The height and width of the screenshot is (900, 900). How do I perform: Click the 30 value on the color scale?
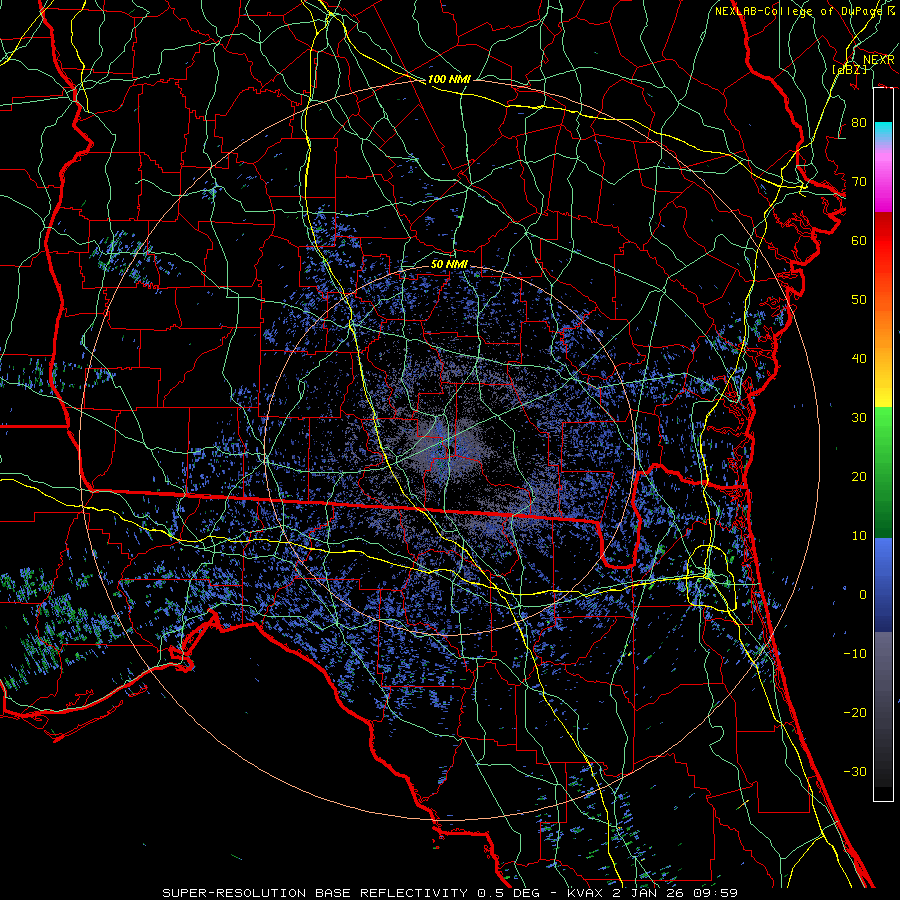coord(859,418)
